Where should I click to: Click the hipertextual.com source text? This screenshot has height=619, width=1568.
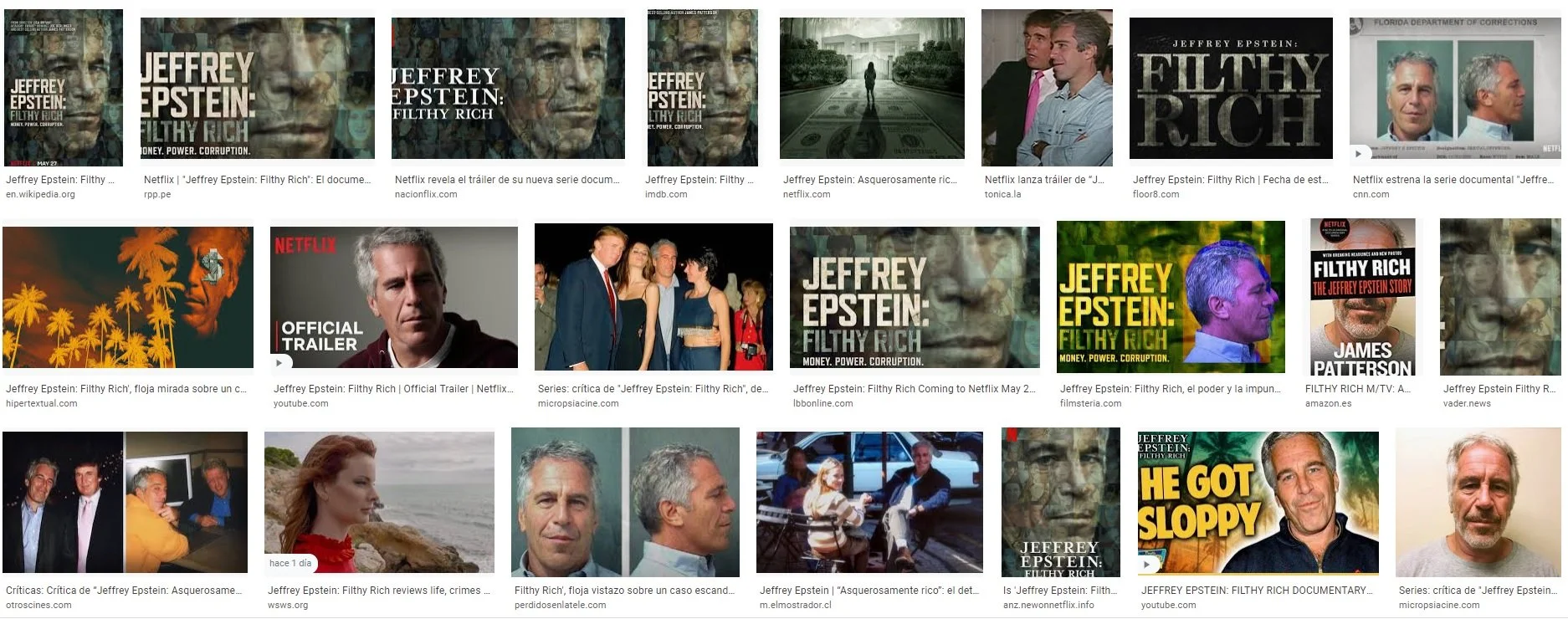(41, 403)
